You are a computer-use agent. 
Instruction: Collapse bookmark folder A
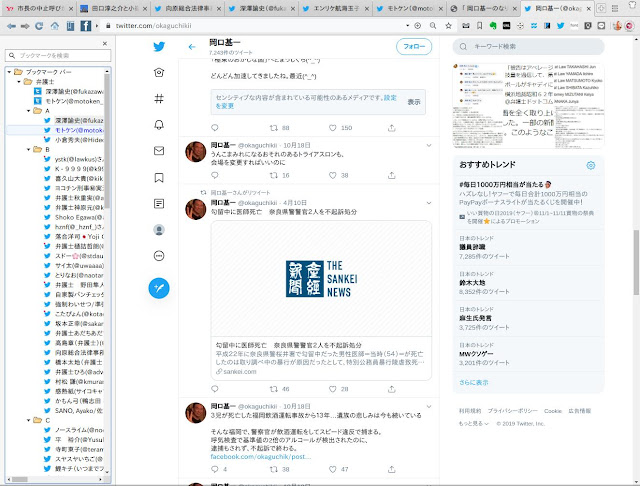click(29, 111)
